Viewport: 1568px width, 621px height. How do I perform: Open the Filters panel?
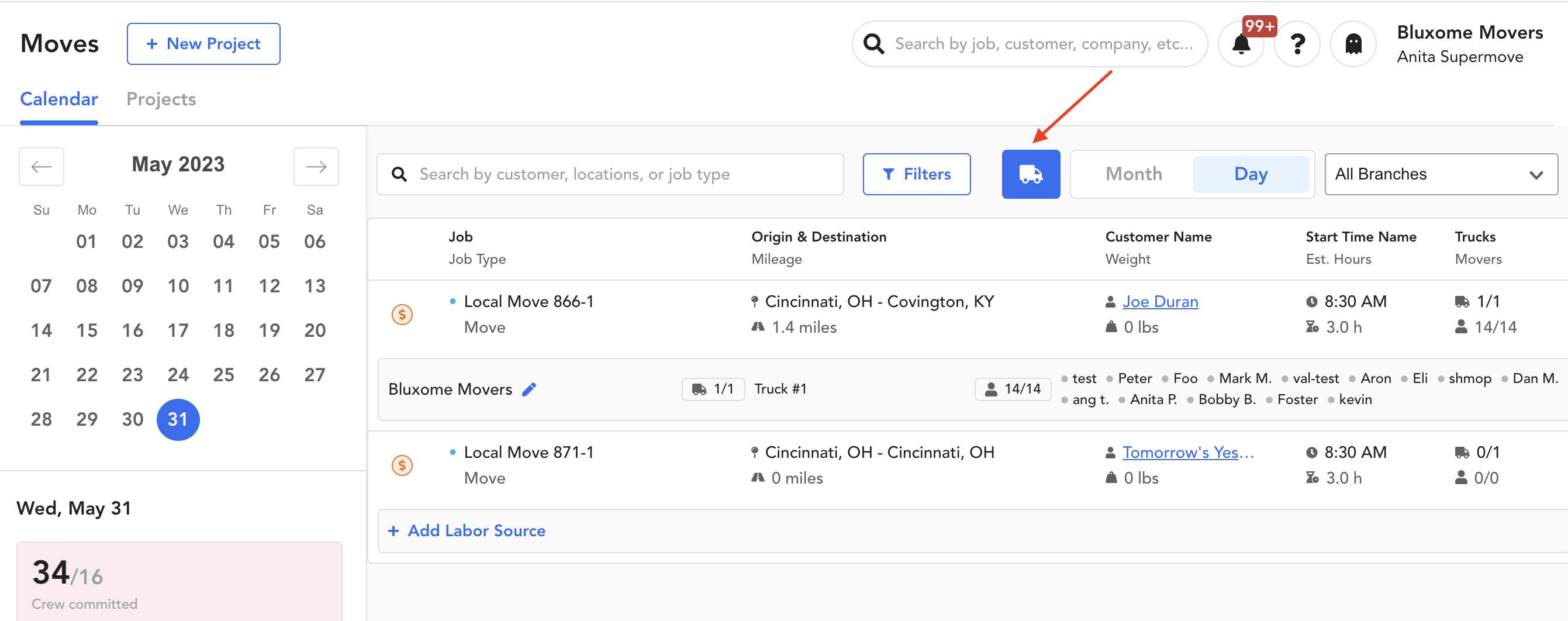point(916,174)
